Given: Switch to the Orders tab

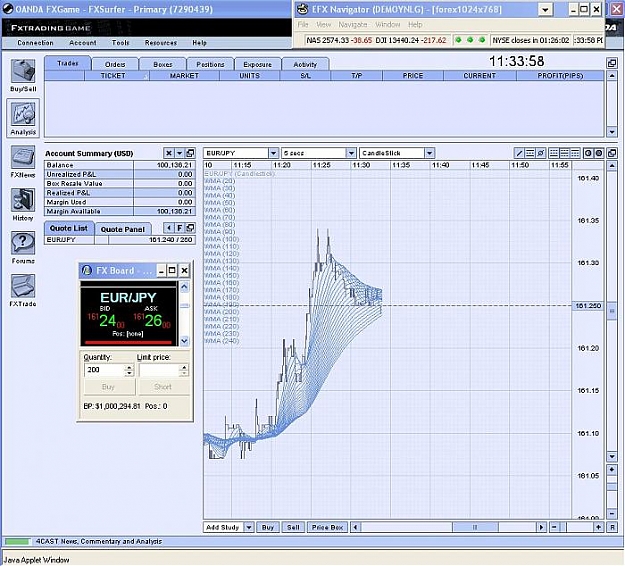Looking at the screenshot, I should (x=115, y=65).
